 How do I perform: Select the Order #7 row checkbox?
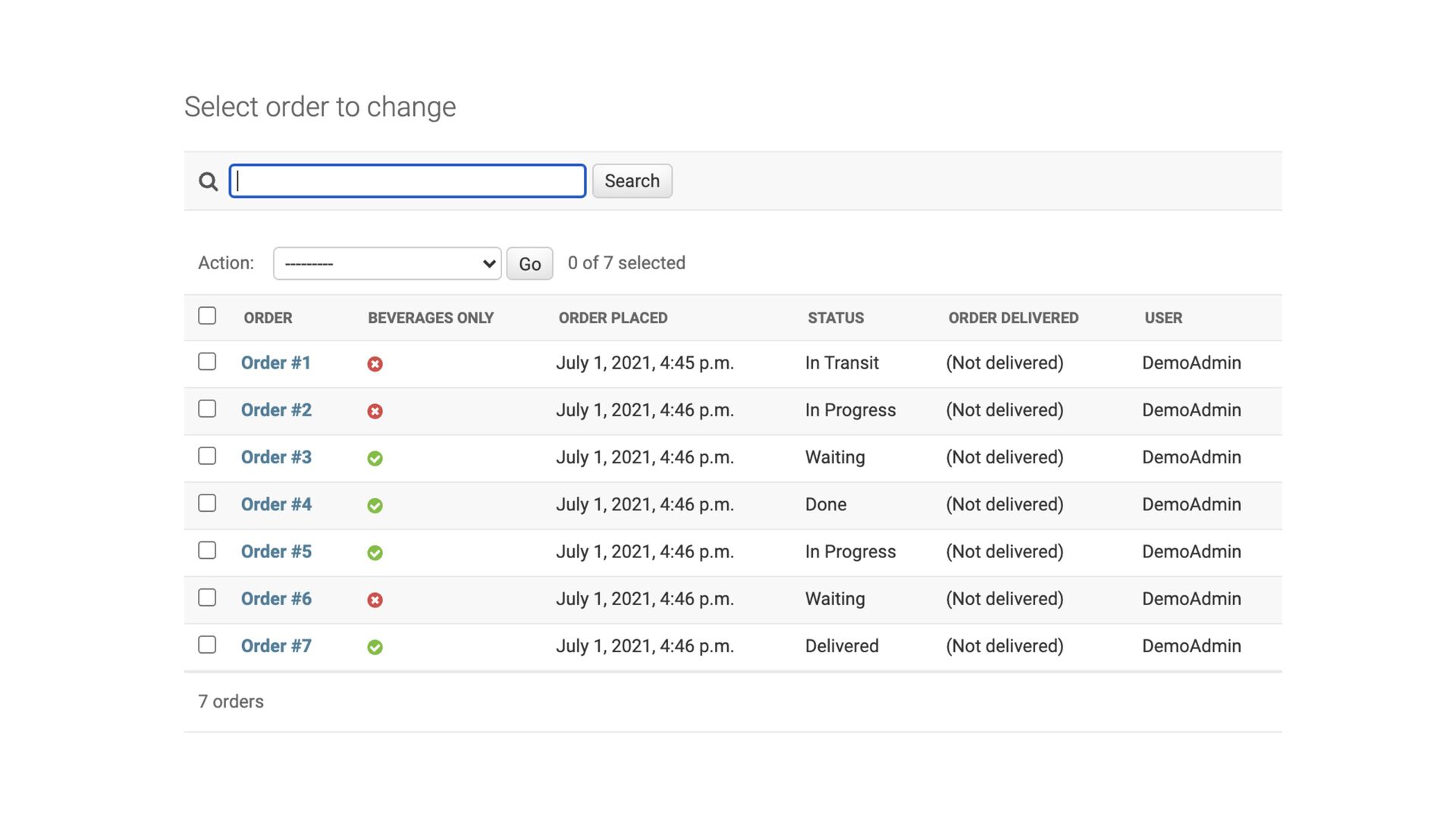pyautogui.click(x=207, y=645)
